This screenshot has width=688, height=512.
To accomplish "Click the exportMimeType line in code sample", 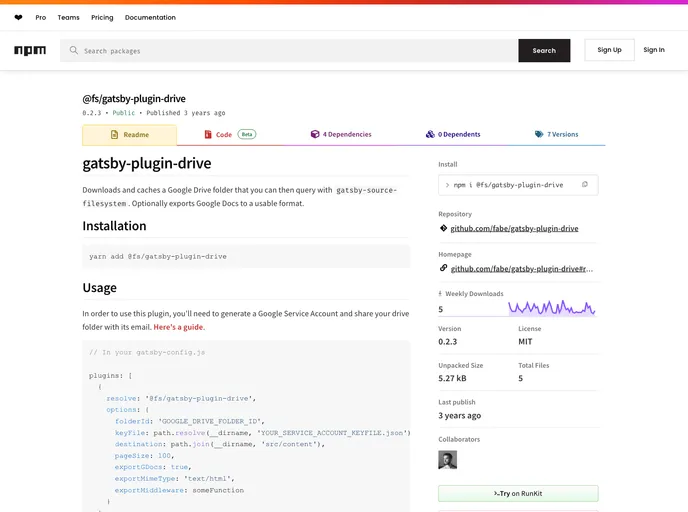I will pyautogui.click(x=175, y=479).
